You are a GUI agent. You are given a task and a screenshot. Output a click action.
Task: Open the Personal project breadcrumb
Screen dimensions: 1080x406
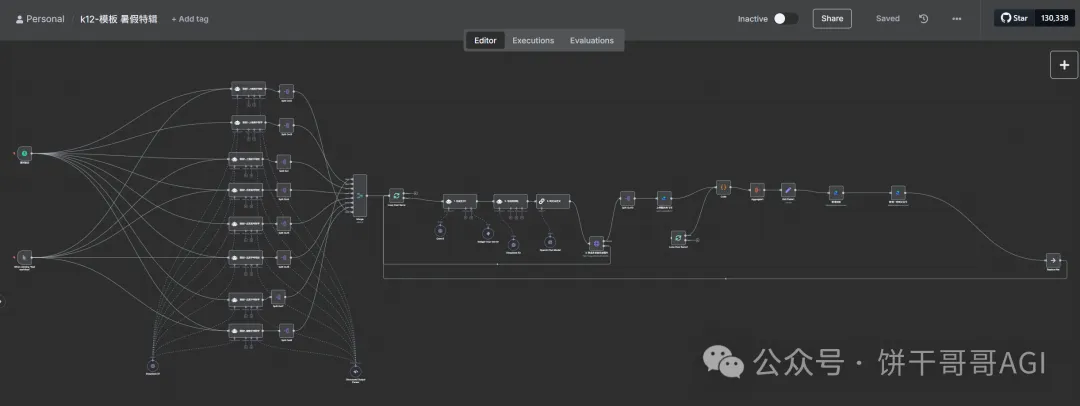tap(40, 19)
